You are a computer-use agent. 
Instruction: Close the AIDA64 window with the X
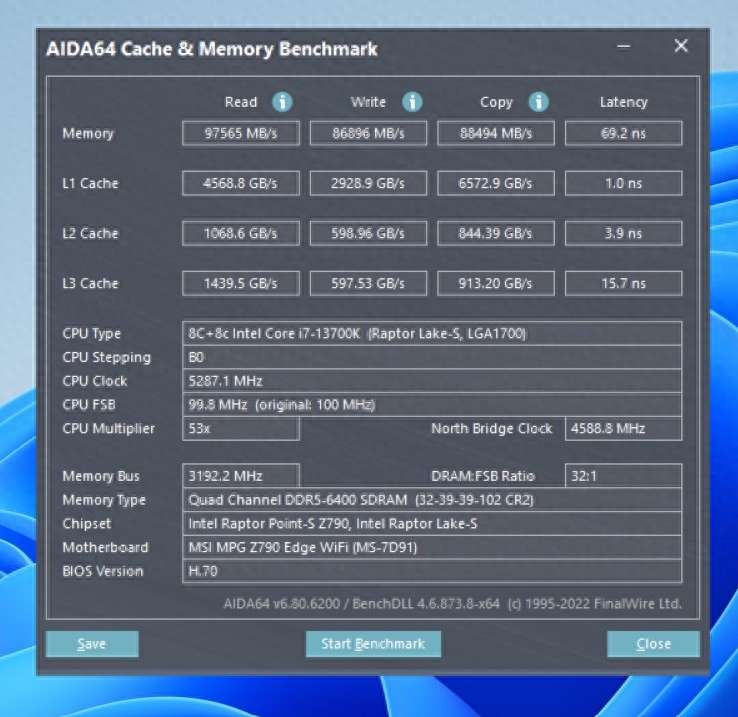[x=681, y=46]
